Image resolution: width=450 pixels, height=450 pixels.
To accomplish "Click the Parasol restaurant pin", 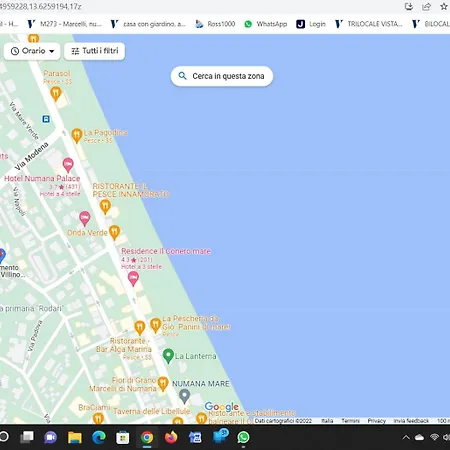I will [x=56, y=94].
